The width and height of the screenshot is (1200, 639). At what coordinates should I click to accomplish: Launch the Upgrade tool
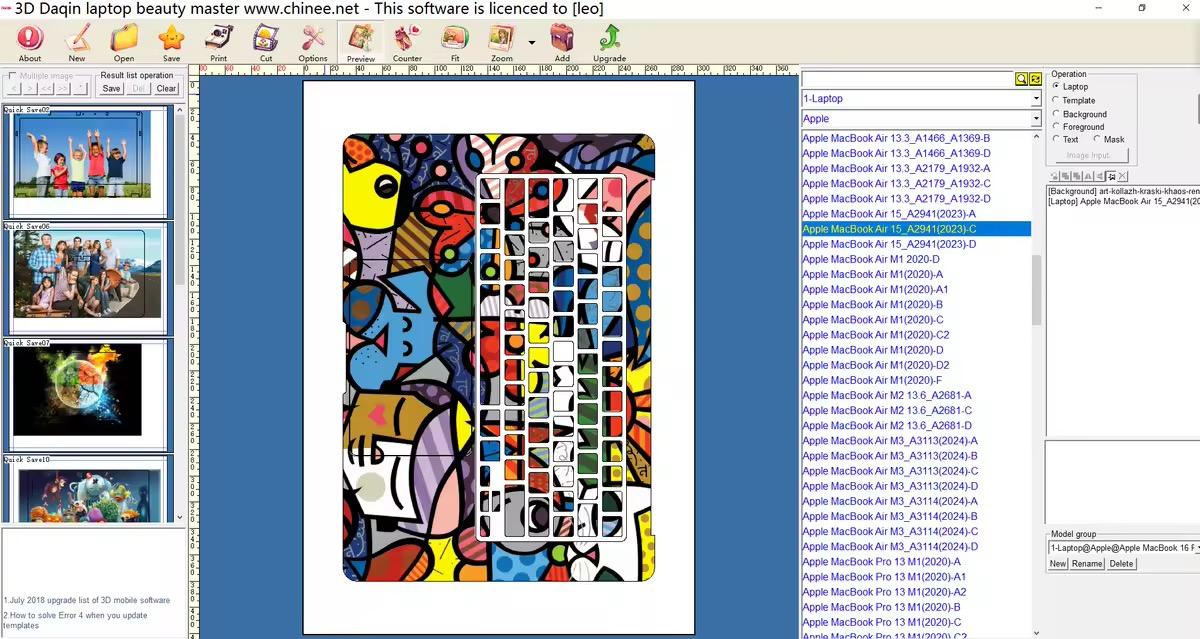609,42
